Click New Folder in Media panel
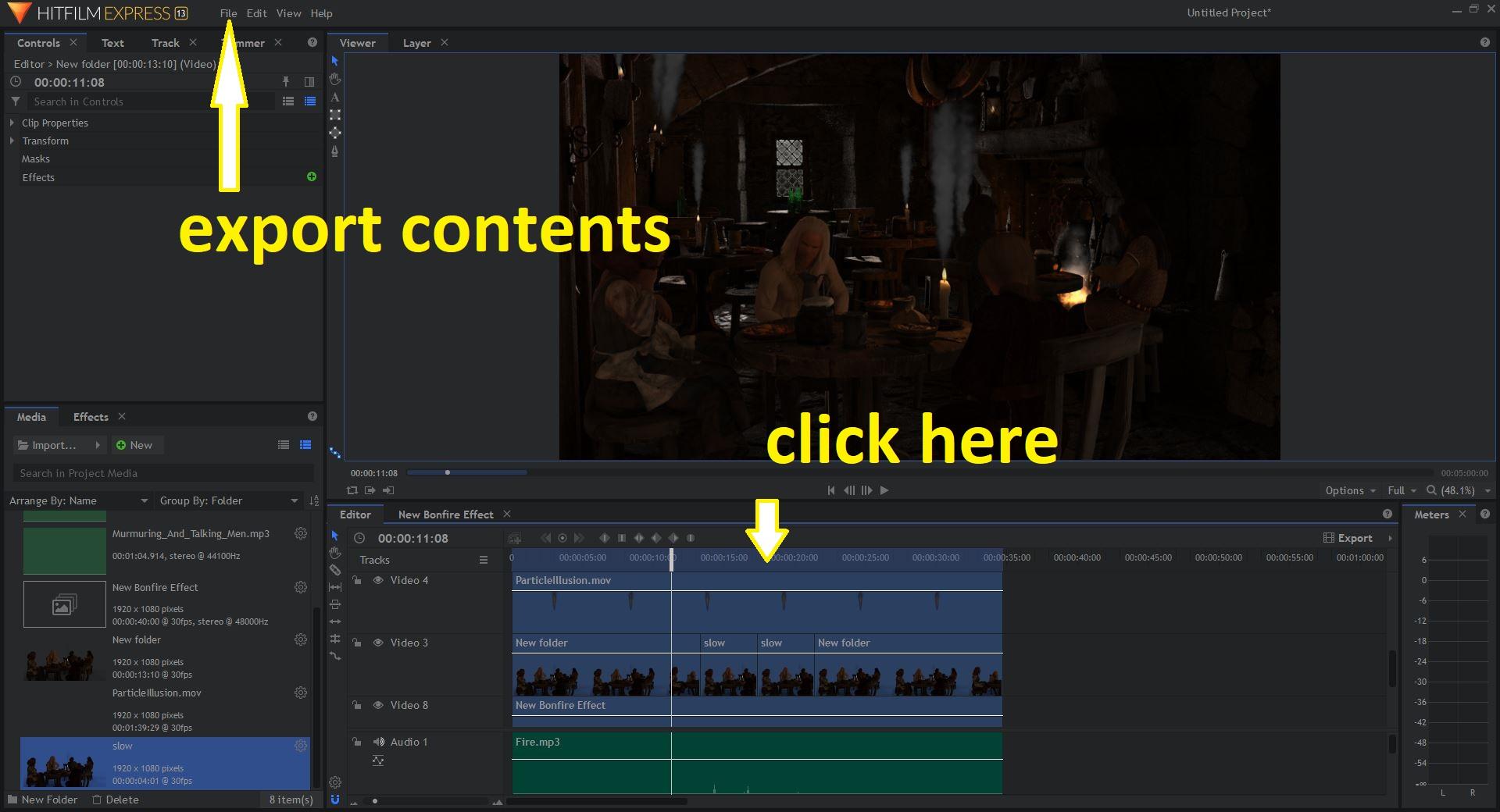This screenshot has height=812, width=1500. [42, 800]
